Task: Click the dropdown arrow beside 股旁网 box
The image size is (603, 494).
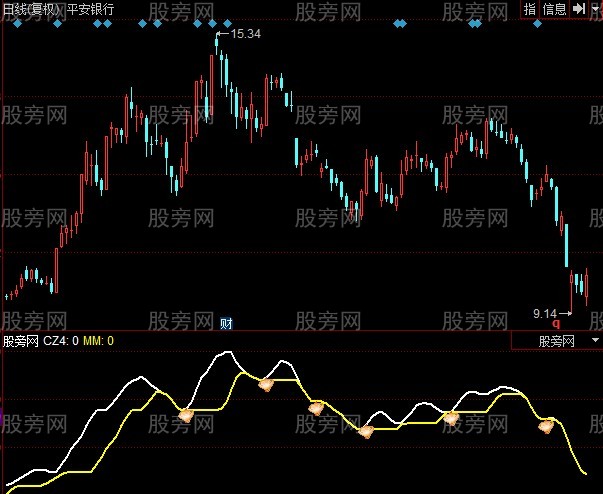Action: [595, 341]
